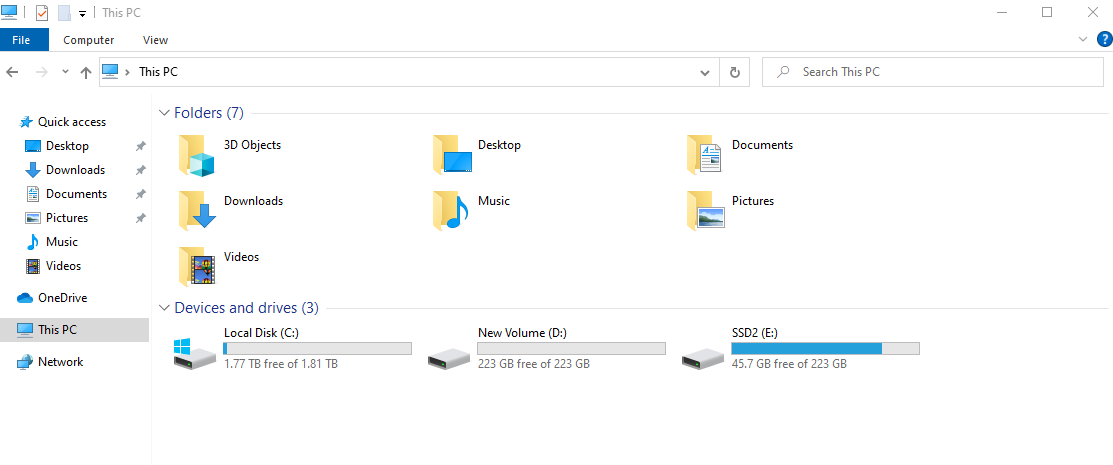Open the recent locations dropdown arrow
Screen dimensions: 1113x465
click(65, 72)
